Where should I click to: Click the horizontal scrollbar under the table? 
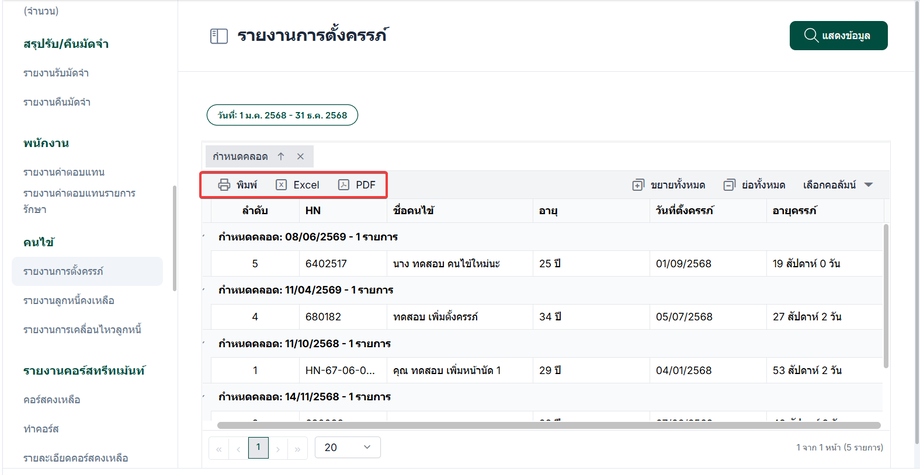(x=549, y=425)
